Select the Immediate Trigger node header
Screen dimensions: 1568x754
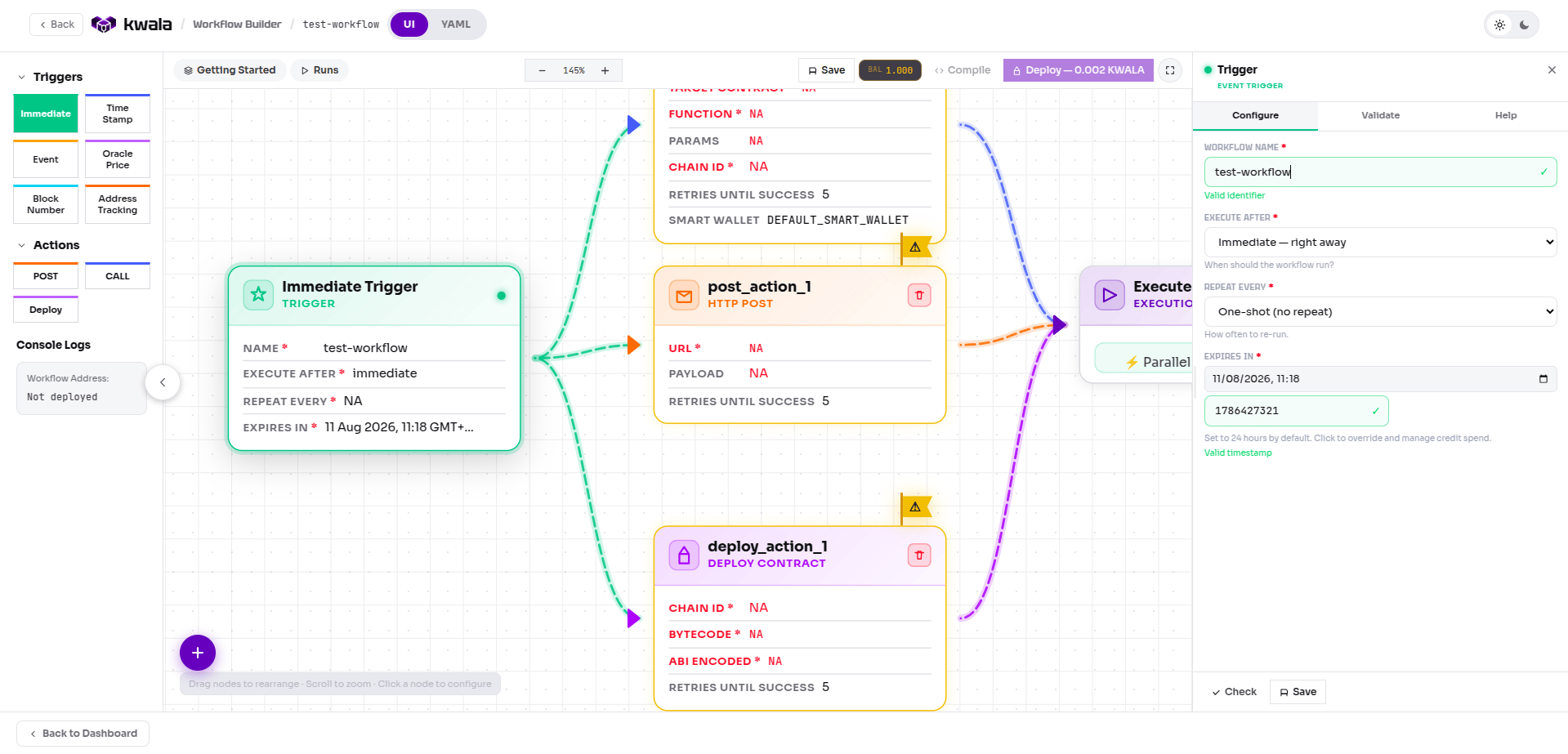click(374, 295)
